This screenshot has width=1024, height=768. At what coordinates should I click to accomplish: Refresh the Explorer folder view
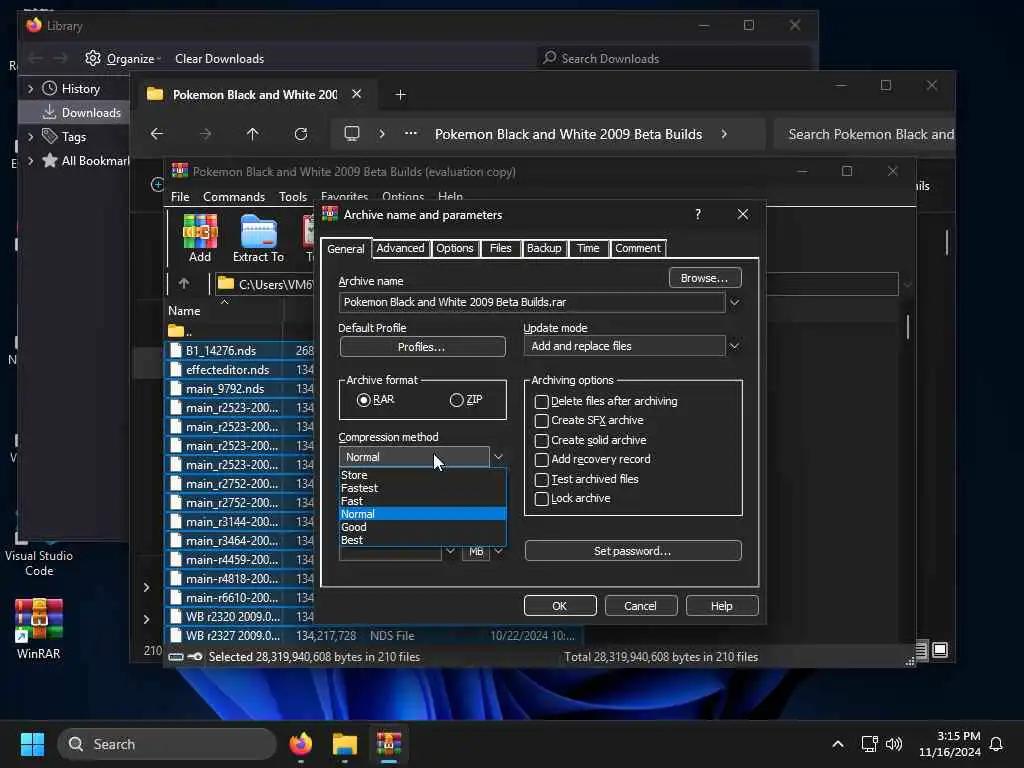[300, 134]
